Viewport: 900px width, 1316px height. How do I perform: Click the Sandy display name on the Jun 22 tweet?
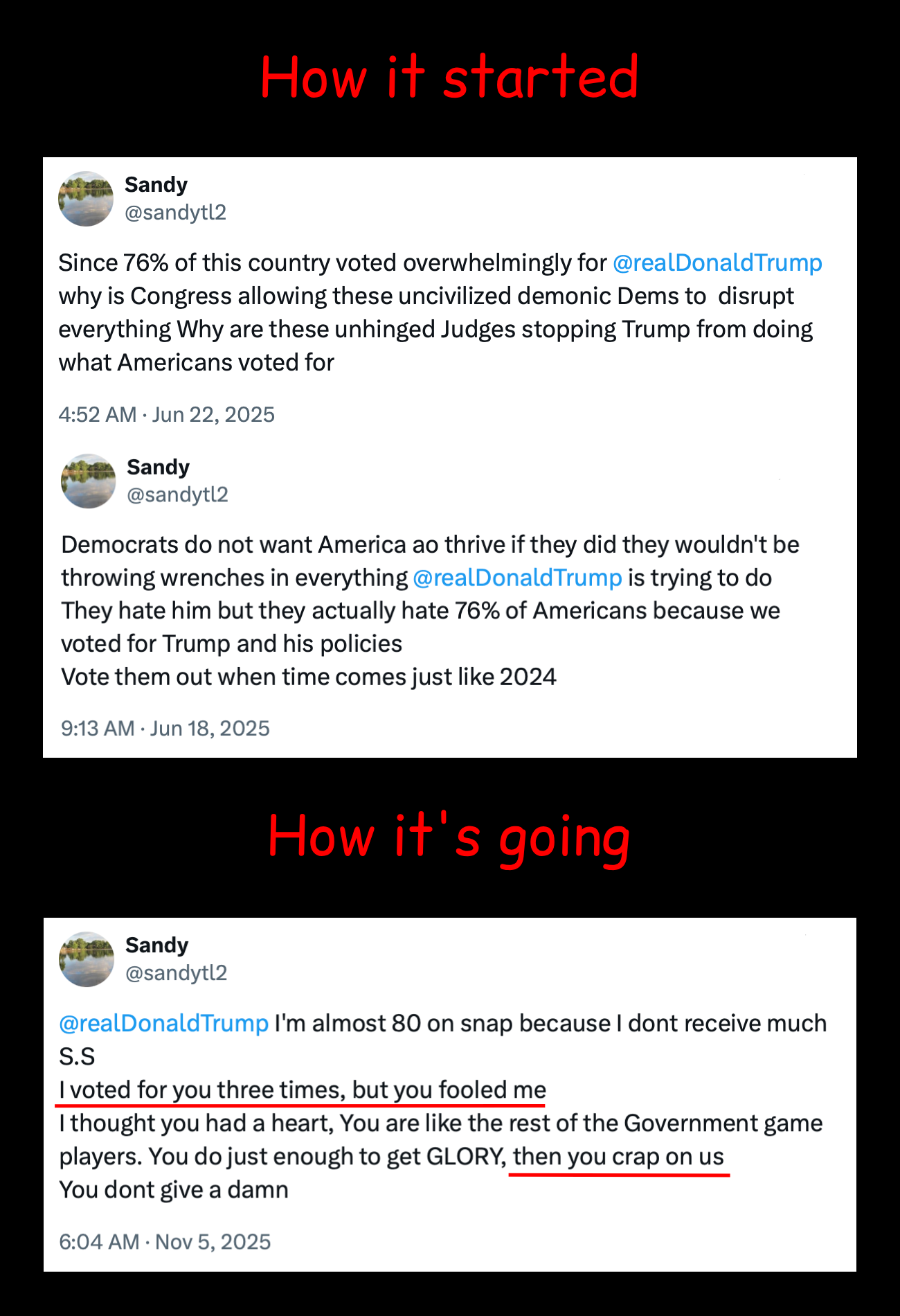[x=156, y=185]
